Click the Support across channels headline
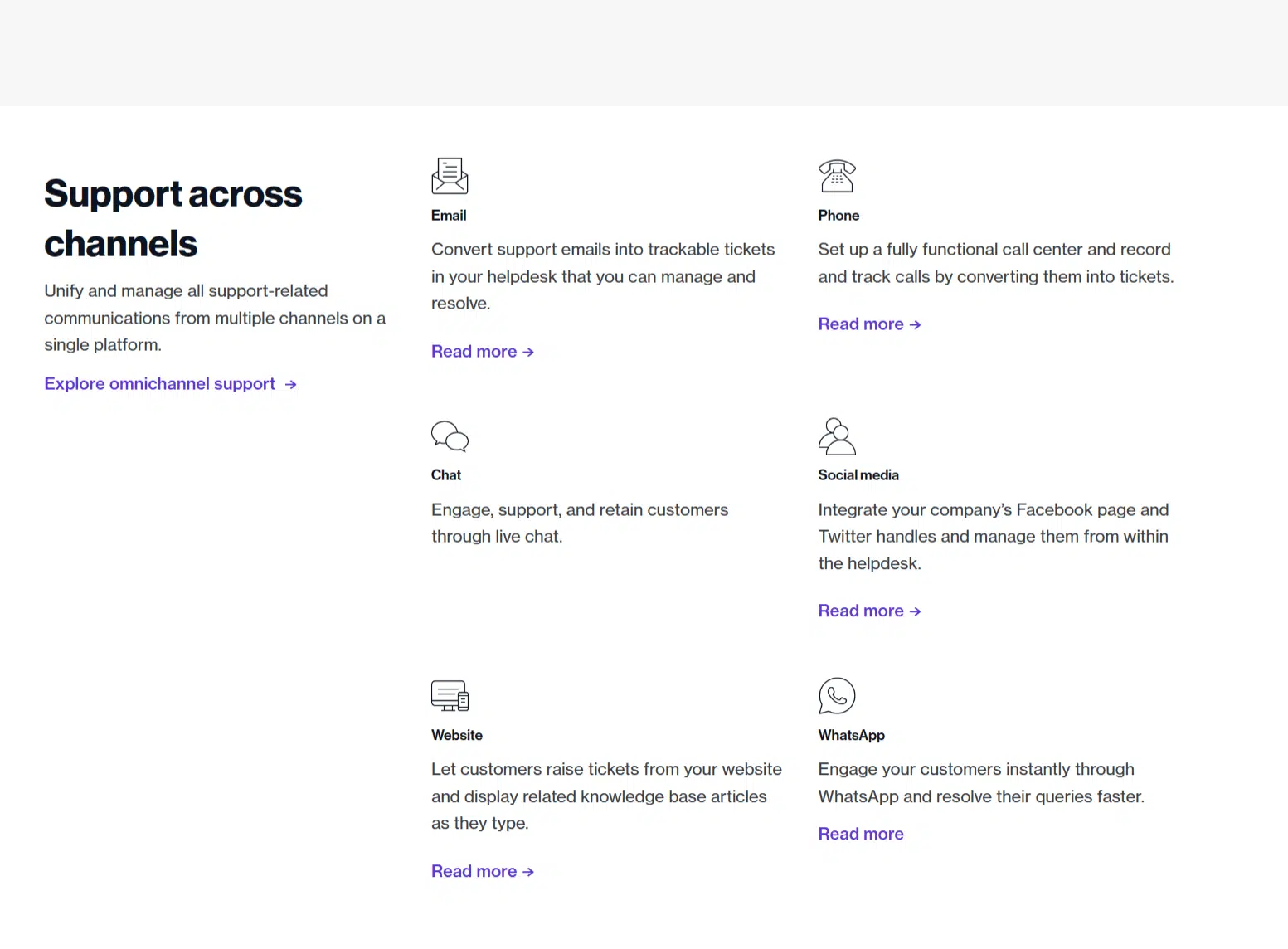The image size is (1288, 949). [173, 218]
